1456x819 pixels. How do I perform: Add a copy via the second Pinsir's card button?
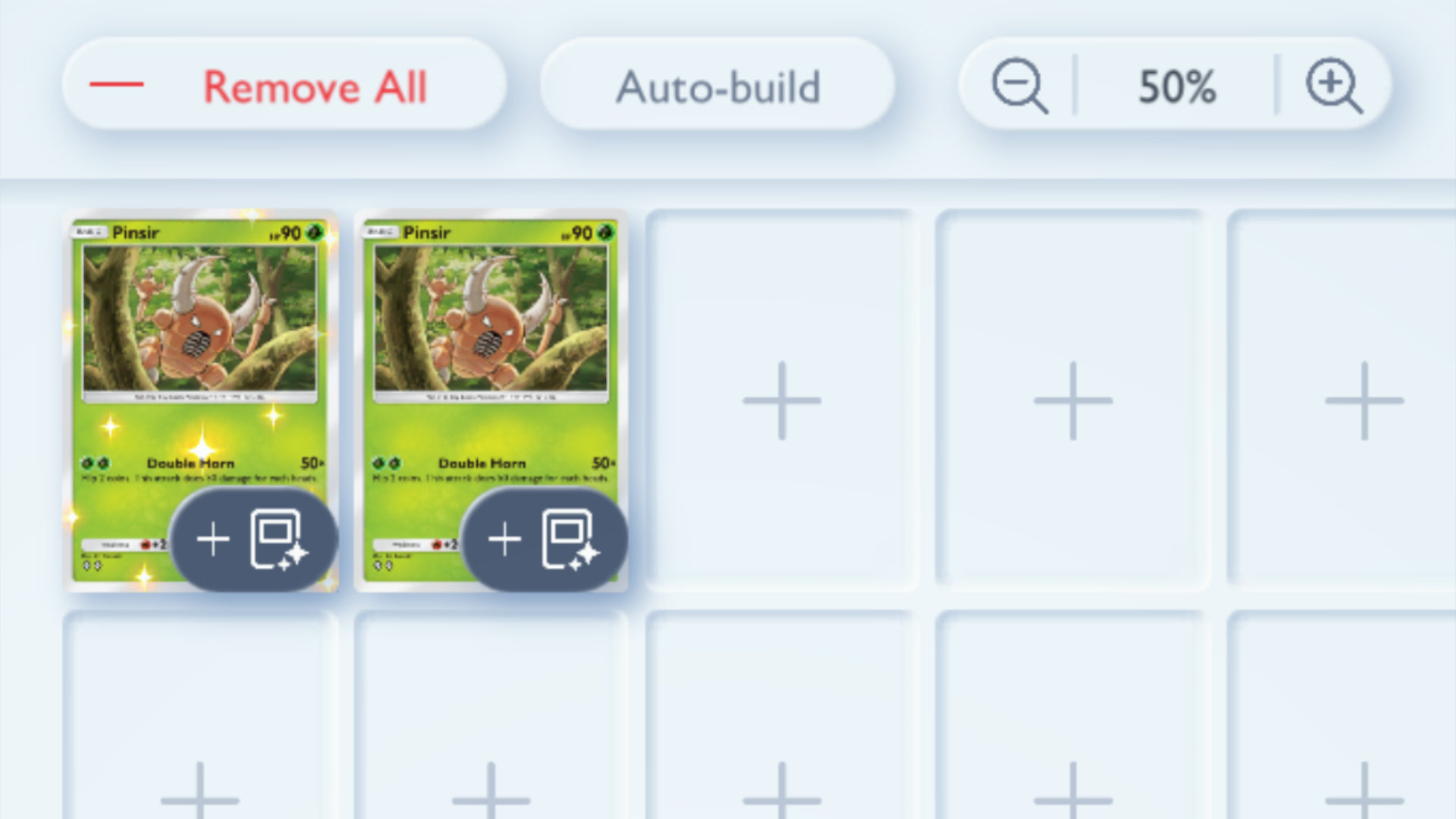[544, 539]
